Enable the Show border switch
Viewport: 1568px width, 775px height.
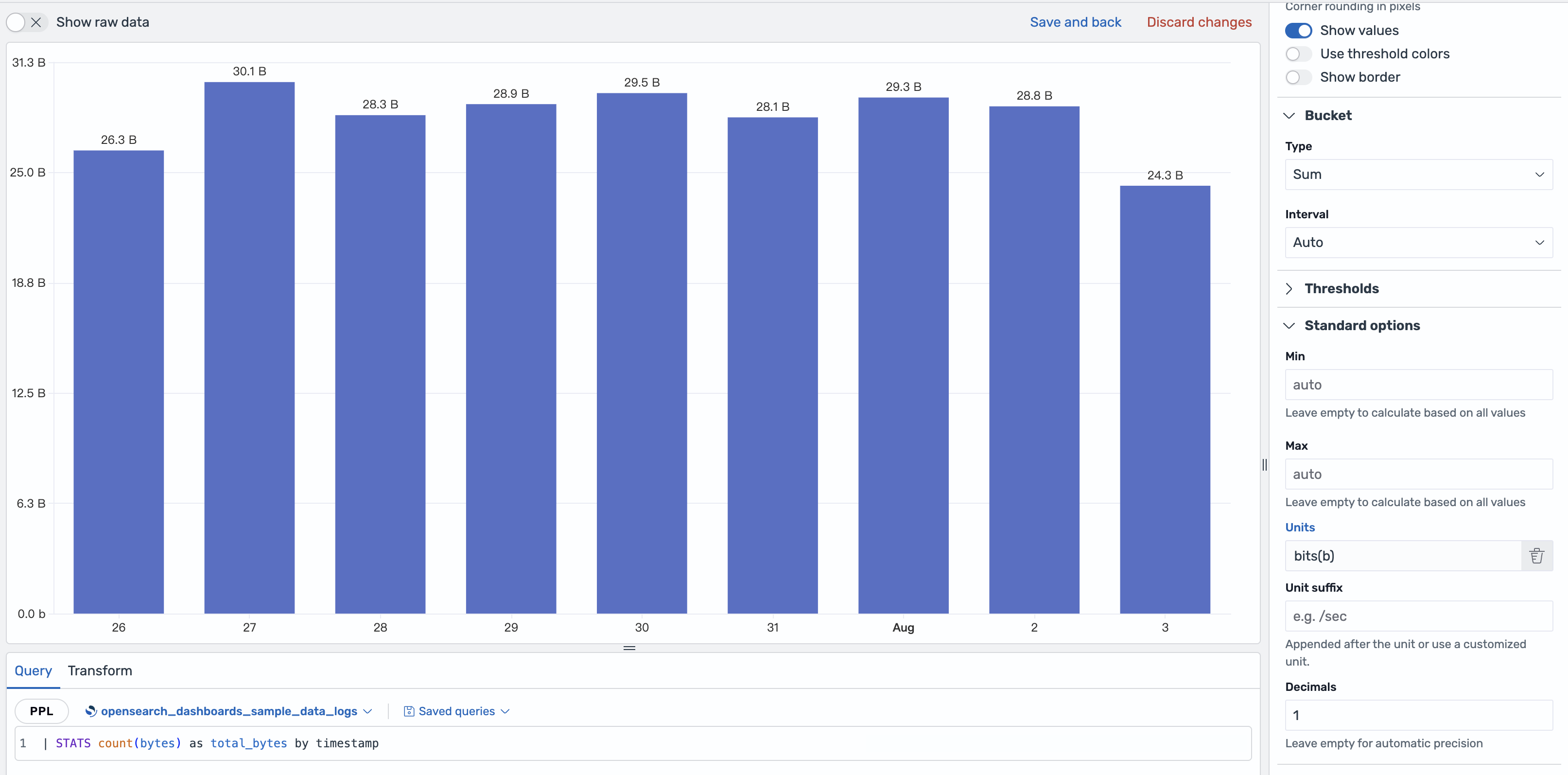click(1298, 77)
